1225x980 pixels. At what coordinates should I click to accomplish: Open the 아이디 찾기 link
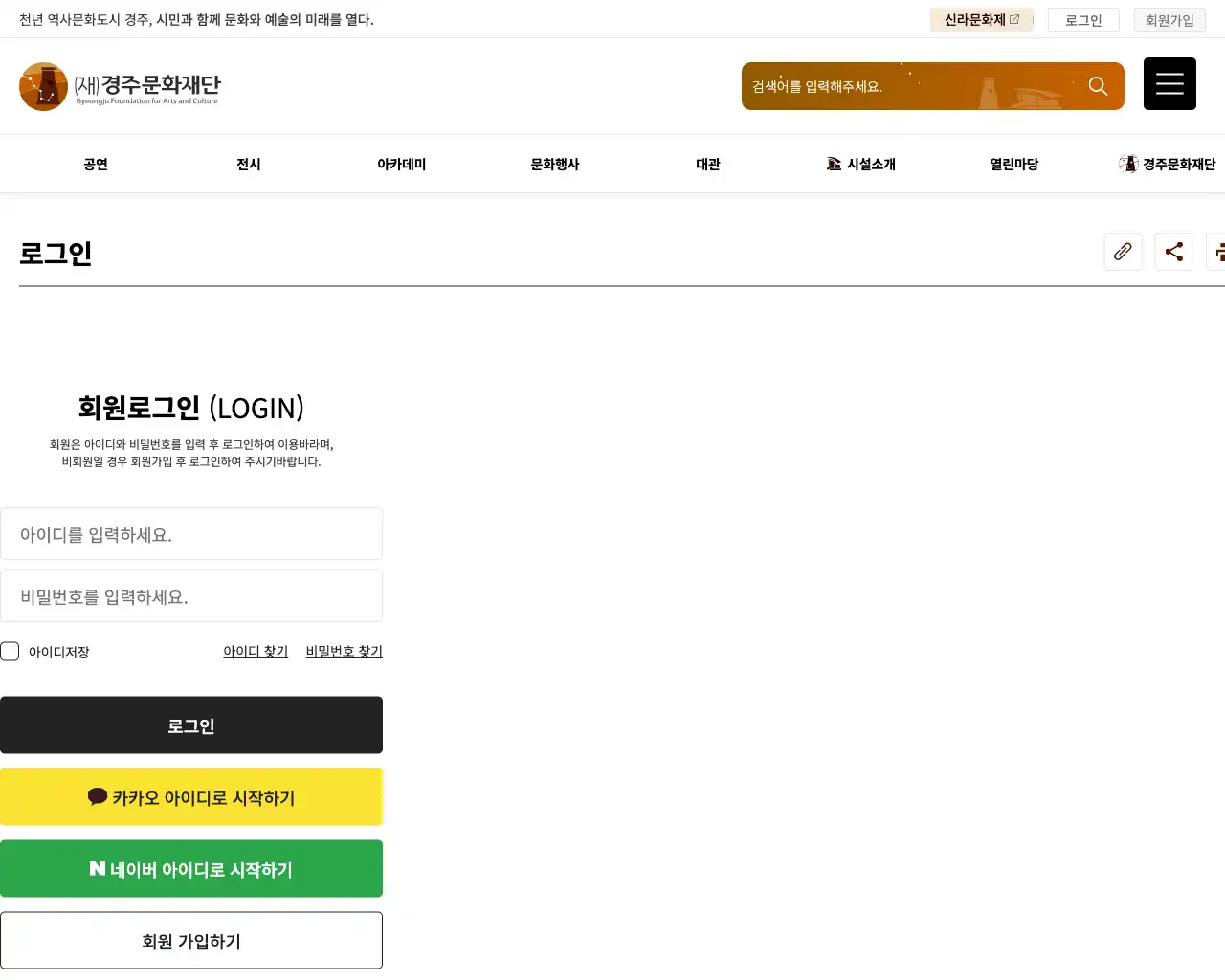pos(256,652)
